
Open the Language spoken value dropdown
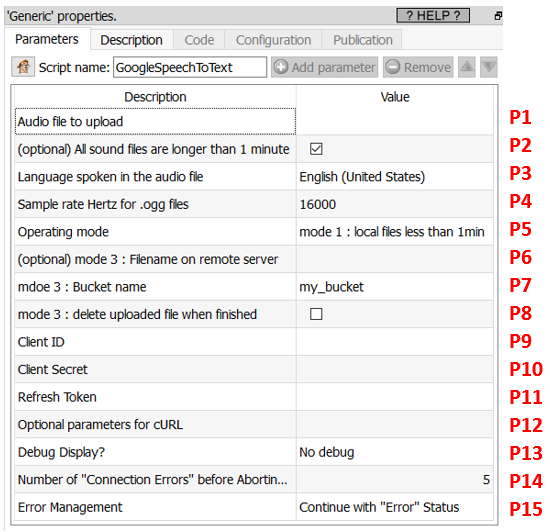(395, 177)
